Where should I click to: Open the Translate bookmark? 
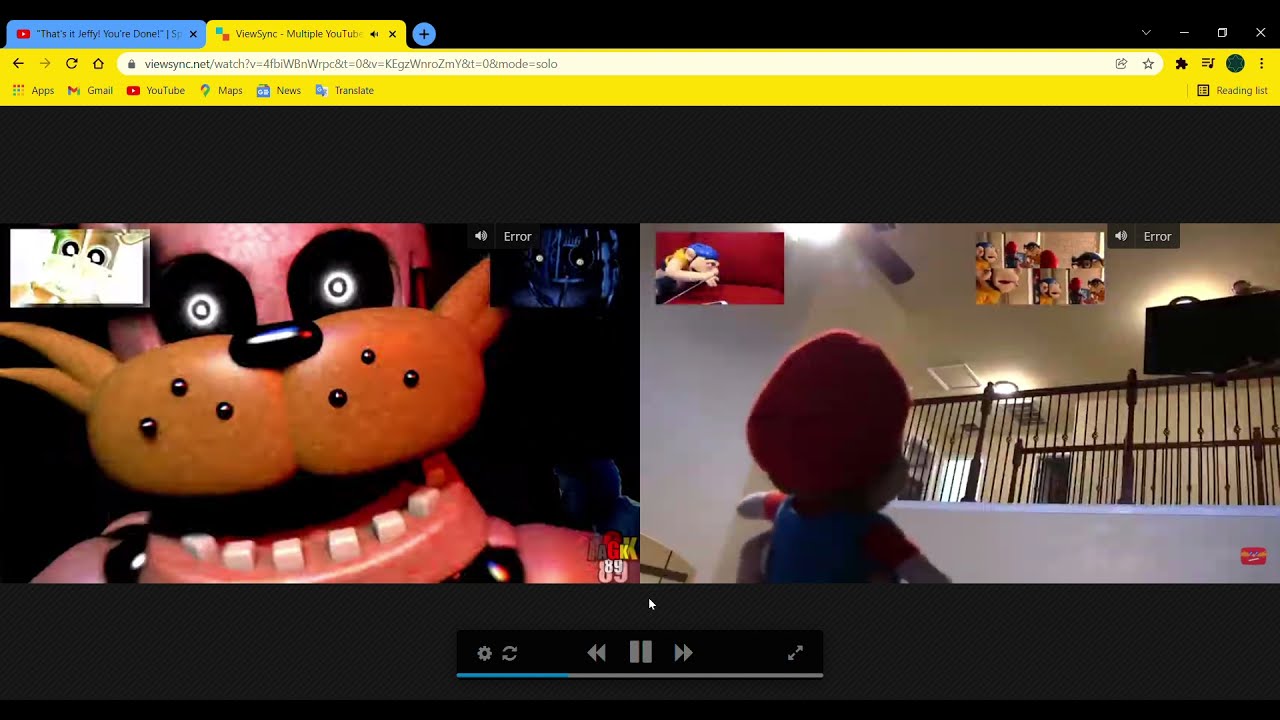[x=345, y=91]
